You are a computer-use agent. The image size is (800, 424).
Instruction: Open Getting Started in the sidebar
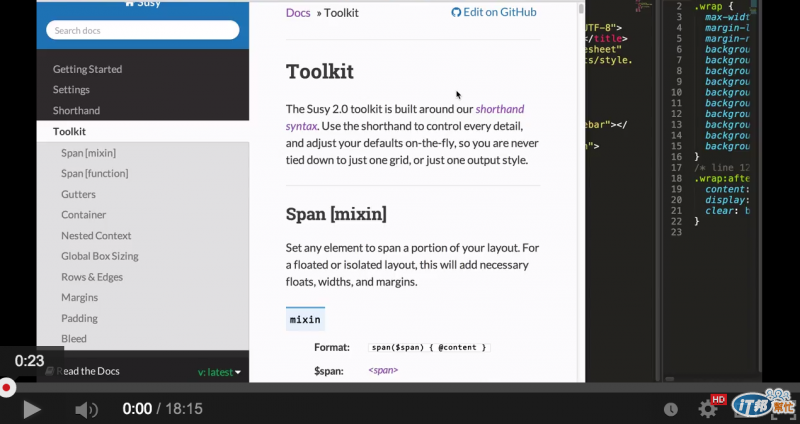point(87,69)
